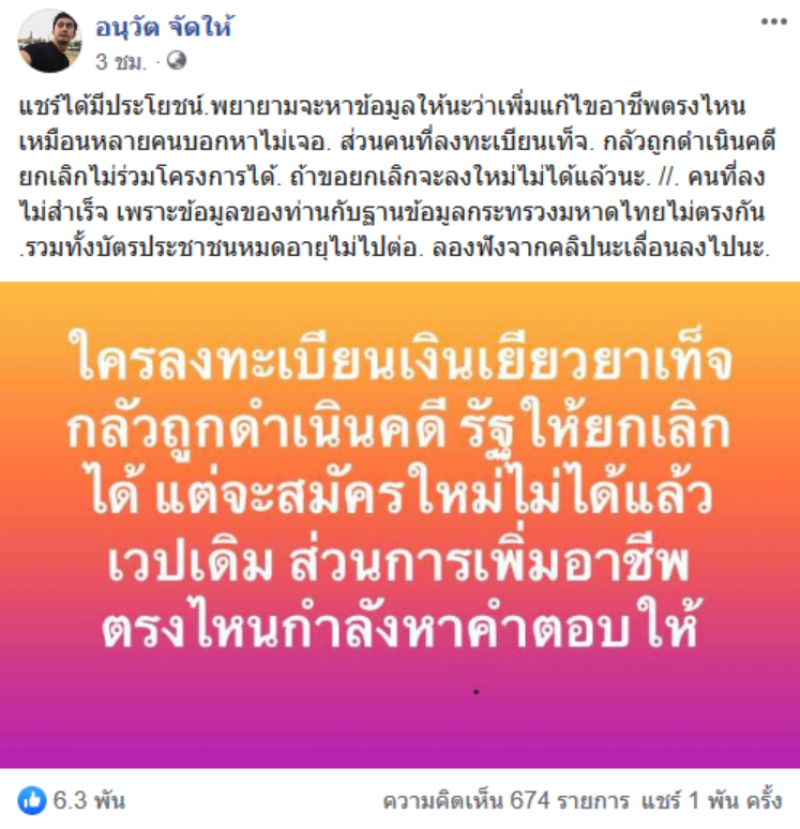Click the caption line starting ยกเลิกไม่ร่วมโครงการได้
This screenshot has width=800, height=829.
392,177
